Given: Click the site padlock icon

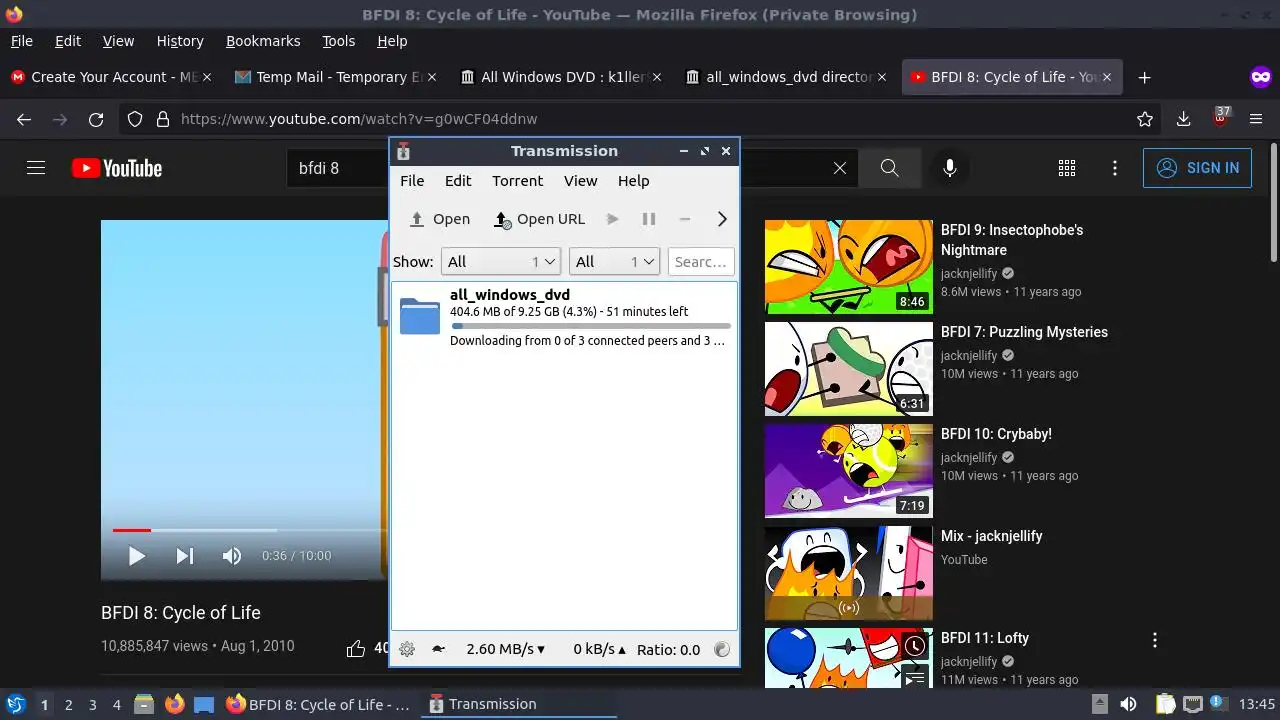Looking at the screenshot, I should [163, 119].
